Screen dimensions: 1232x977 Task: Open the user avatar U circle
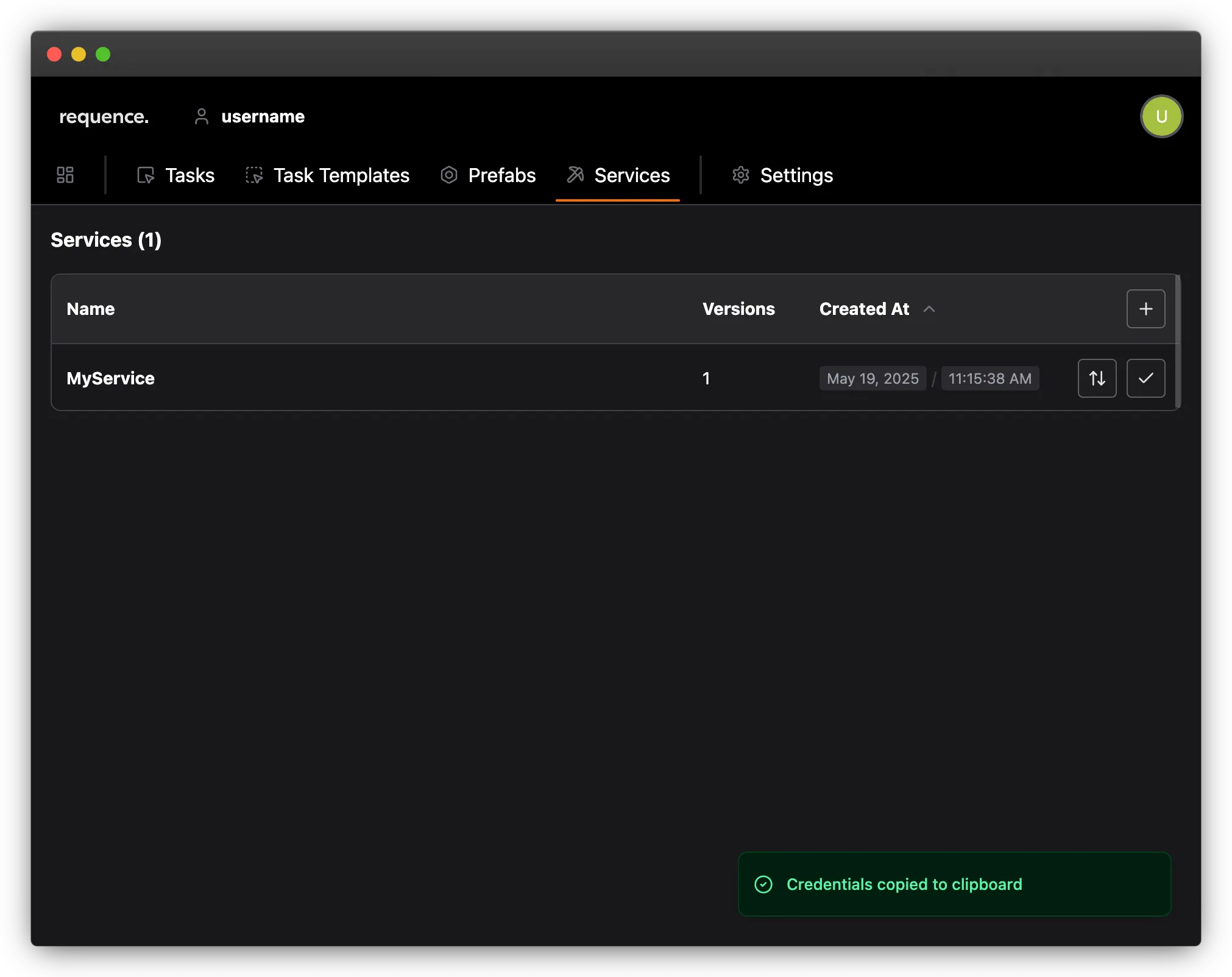tap(1161, 116)
